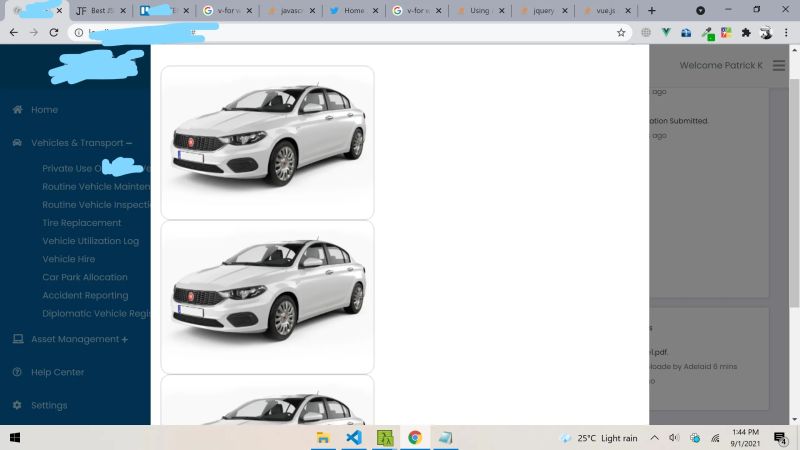Close the vue.js tab
Viewport: 800px width, 450px height.
[628, 11]
